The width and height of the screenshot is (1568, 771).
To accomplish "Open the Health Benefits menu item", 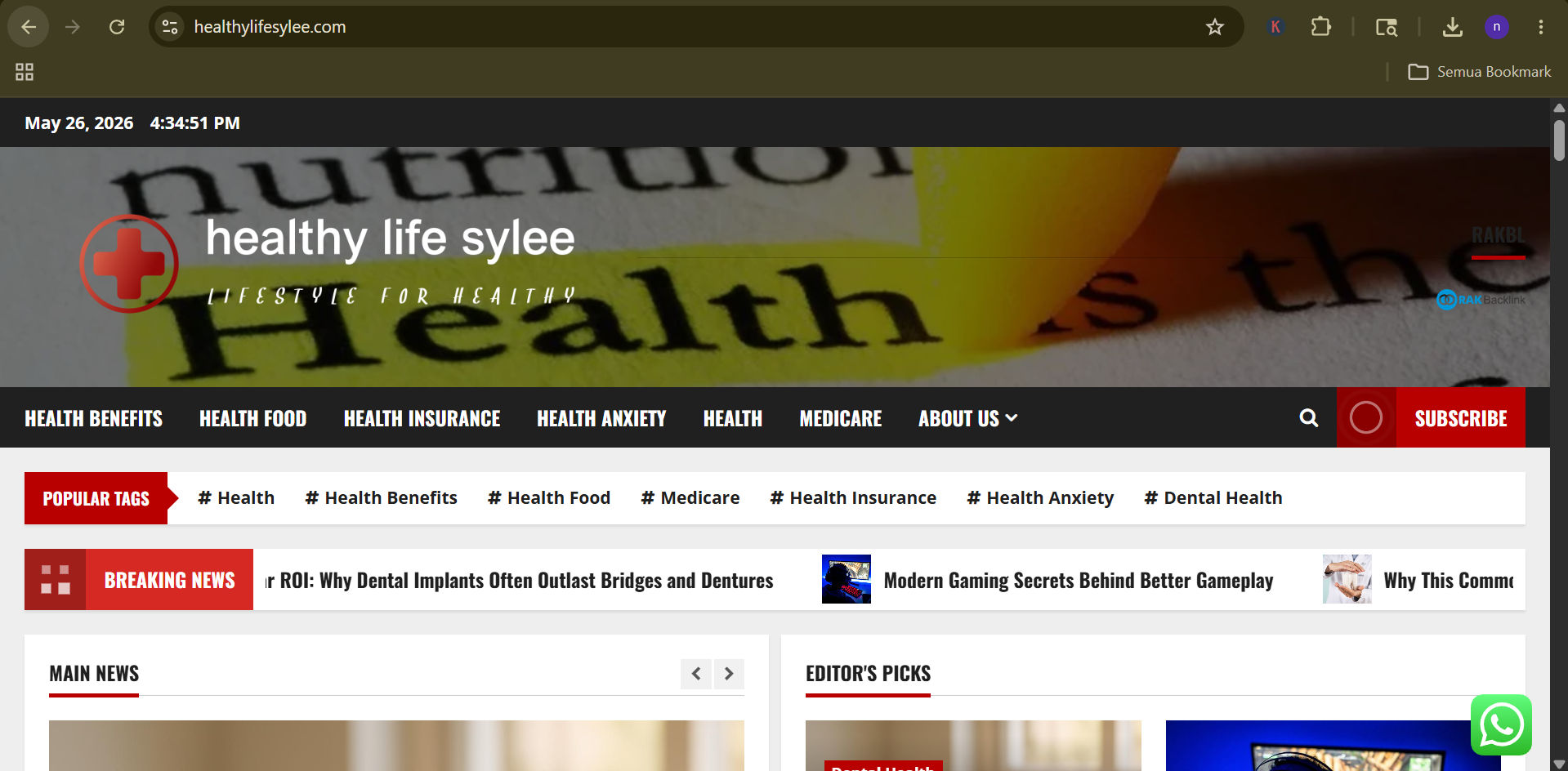I will pyautogui.click(x=93, y=418).
